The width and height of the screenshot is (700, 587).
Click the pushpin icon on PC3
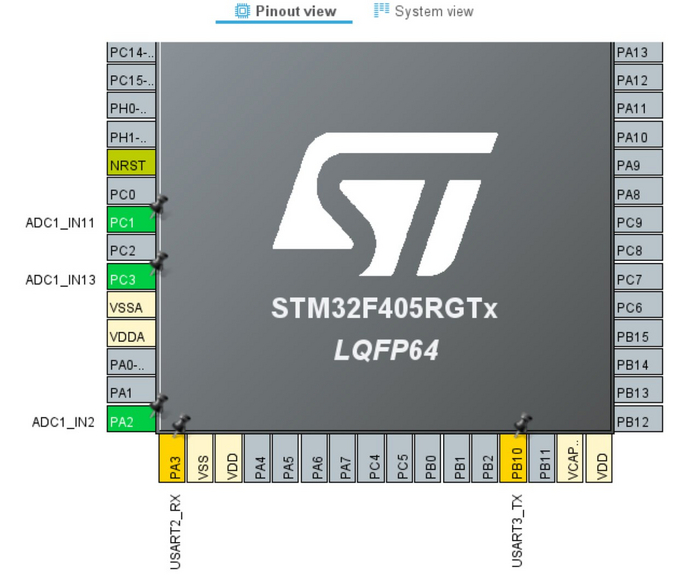159,263
